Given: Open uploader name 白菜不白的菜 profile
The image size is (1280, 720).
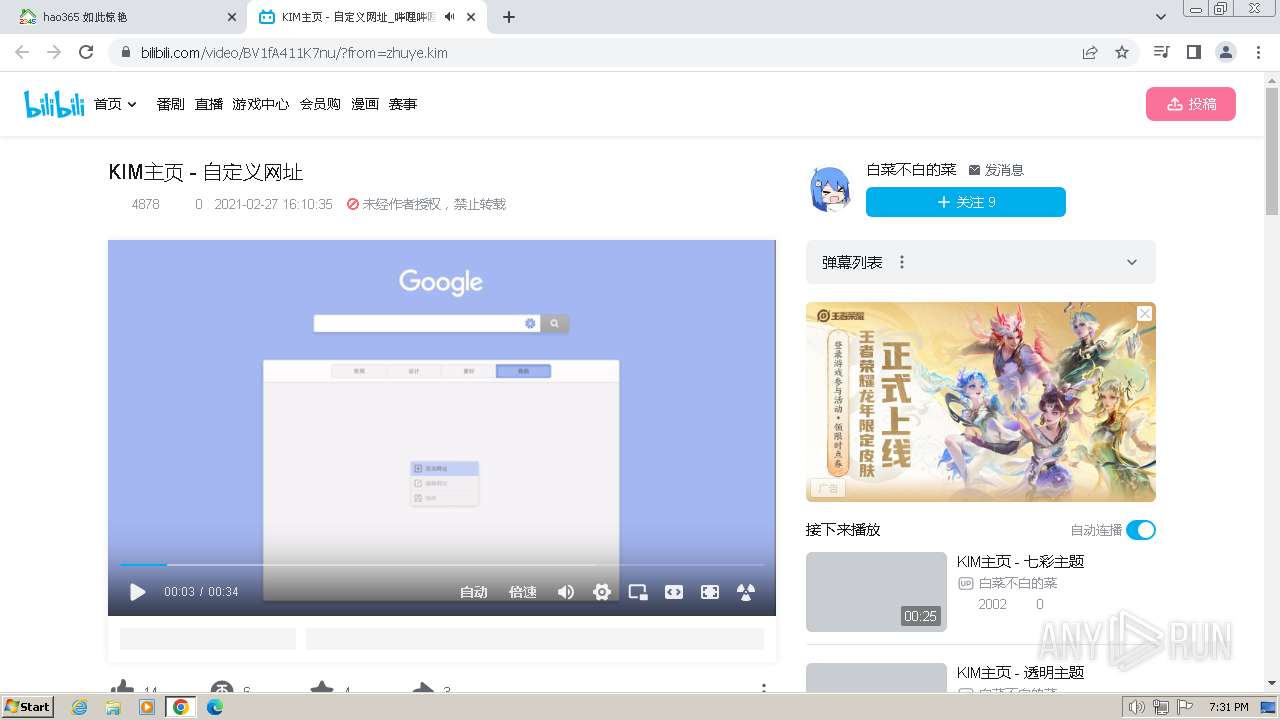Looking at the screenshot, I should (x=911, y=170).
